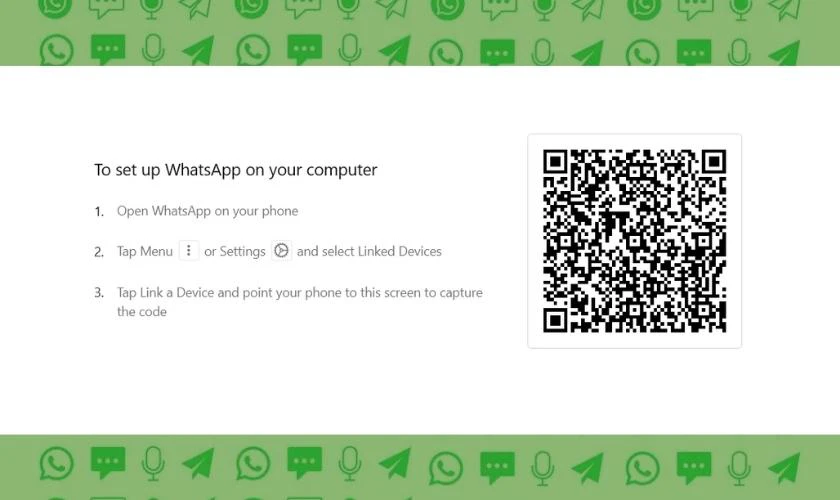Select the heading "To set up WhatsApp on your computer"
The image size is (840, 500).
236,170
